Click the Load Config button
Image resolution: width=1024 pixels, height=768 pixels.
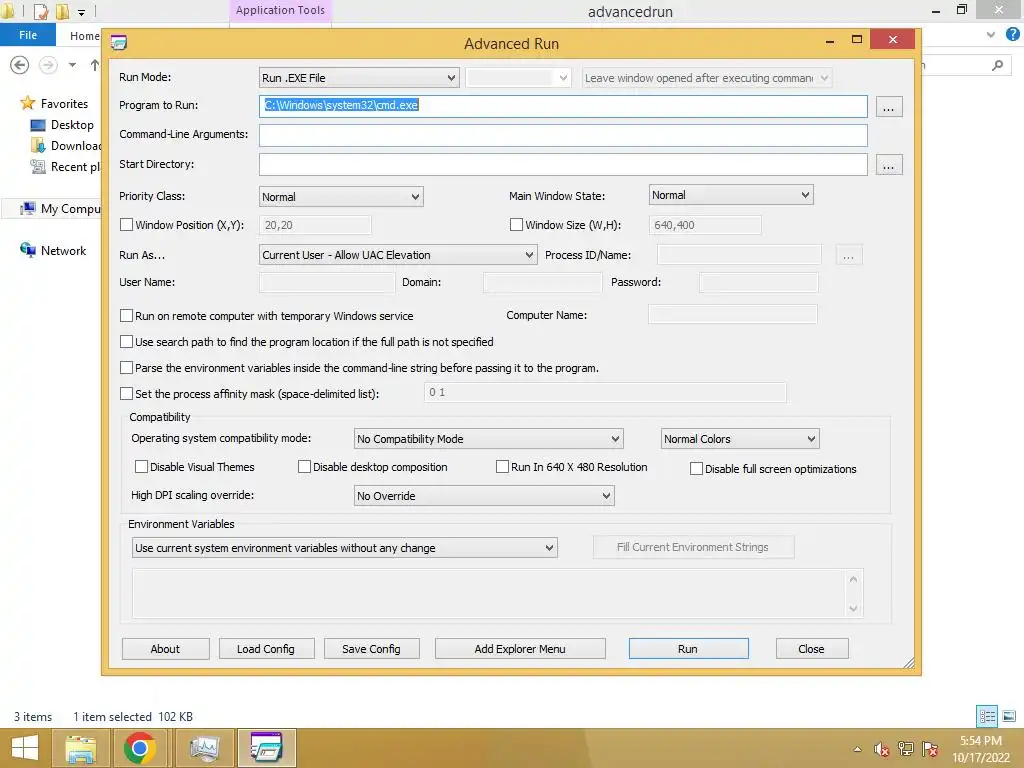[x=266, y=648]
